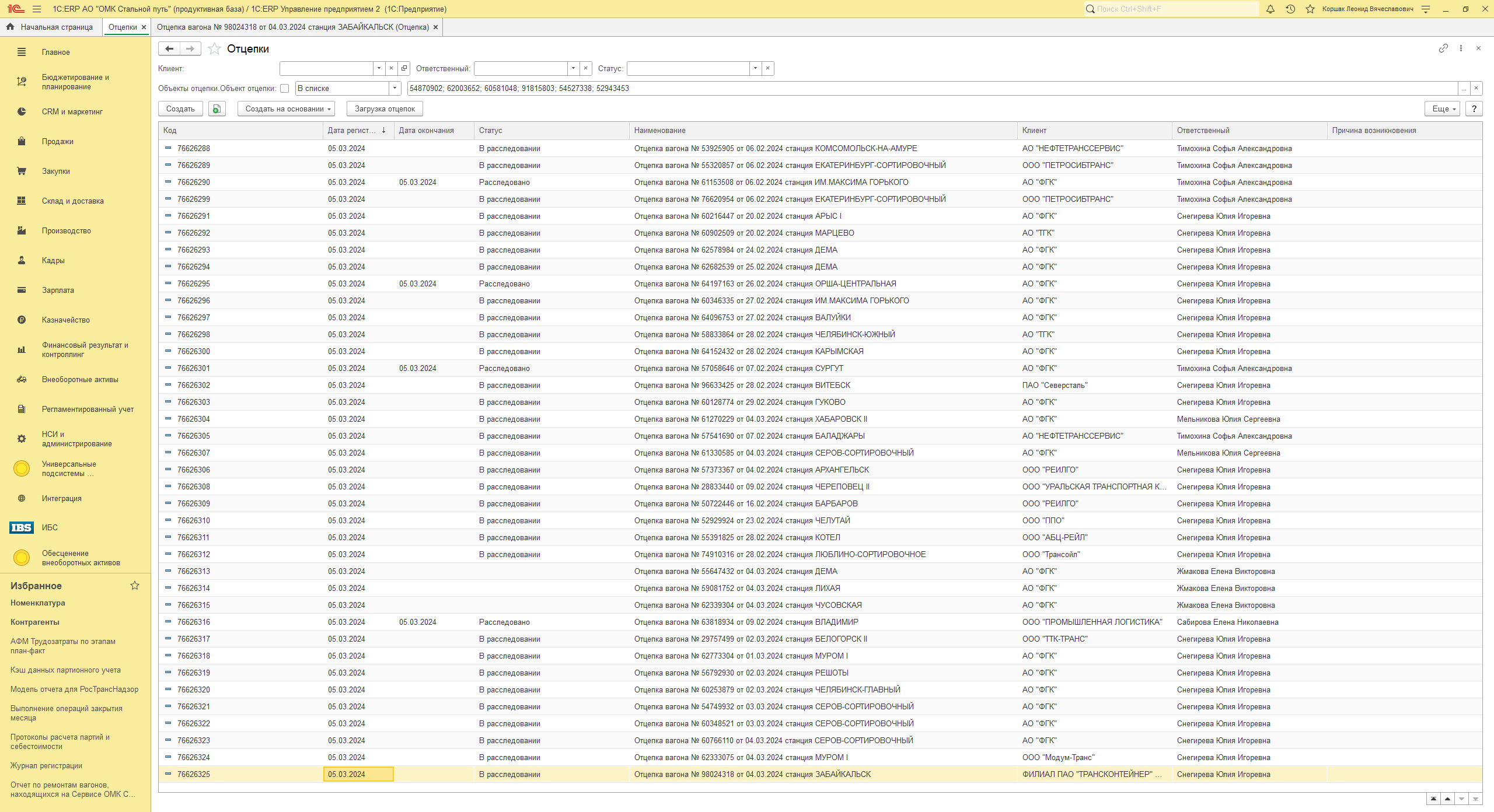Select row with code 76626316
The height and width of the screenshot is (812, 1494).
tap(820, 622)
